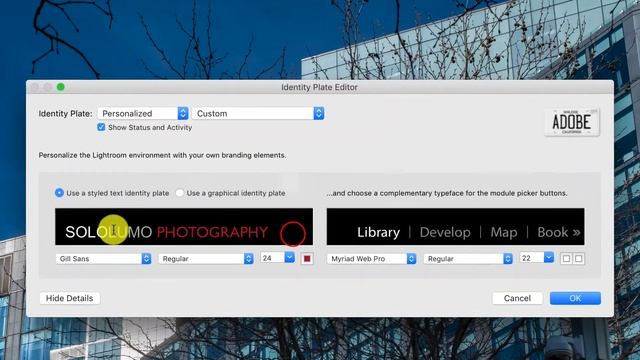This screenshot has height=360, width=640.
Task: Open module picker Regular style dropdown
Action: [x=468, y=258]
